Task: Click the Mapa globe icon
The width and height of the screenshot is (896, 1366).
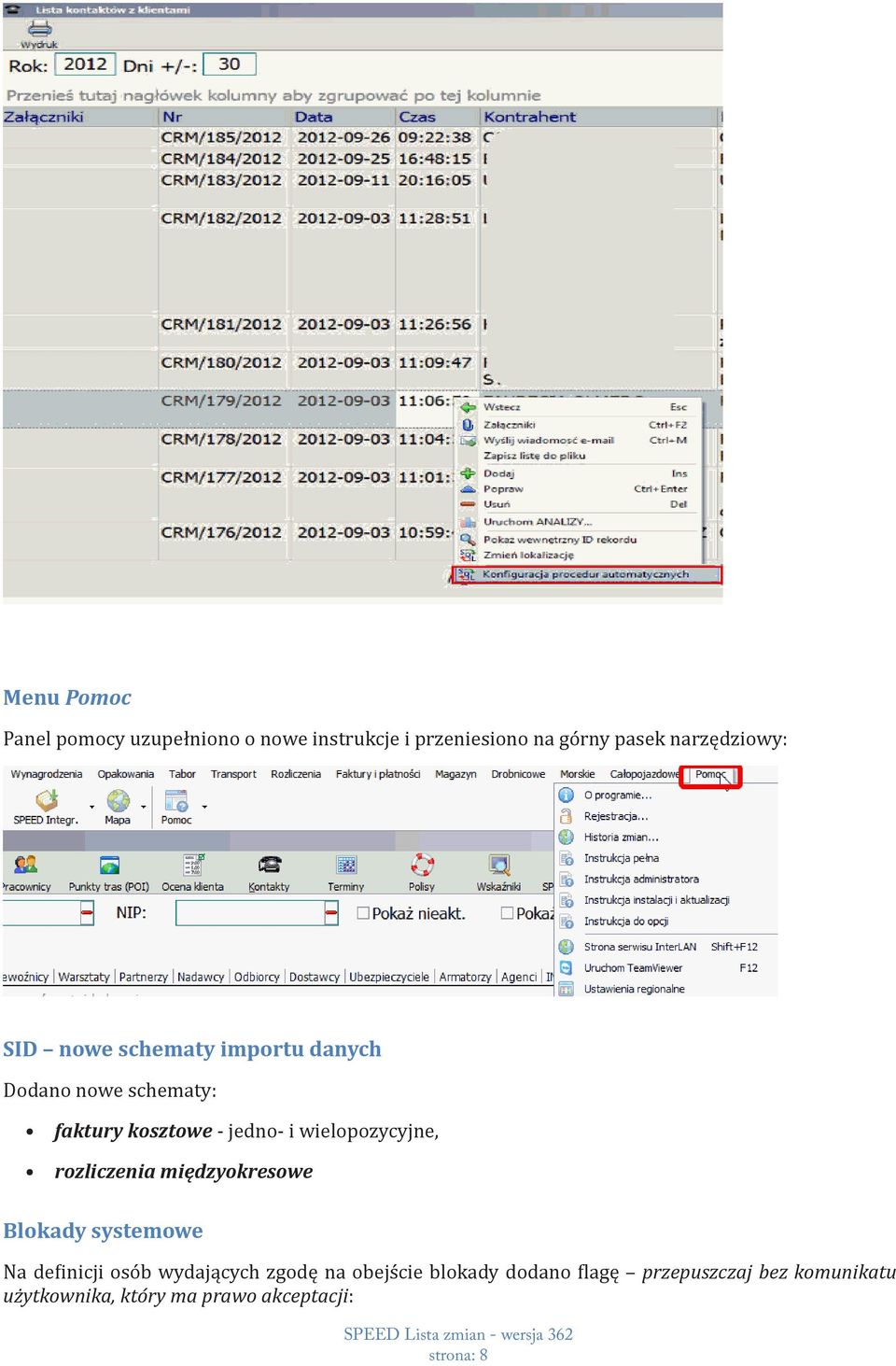Action: pyautogui.click(x=118, y=800)
